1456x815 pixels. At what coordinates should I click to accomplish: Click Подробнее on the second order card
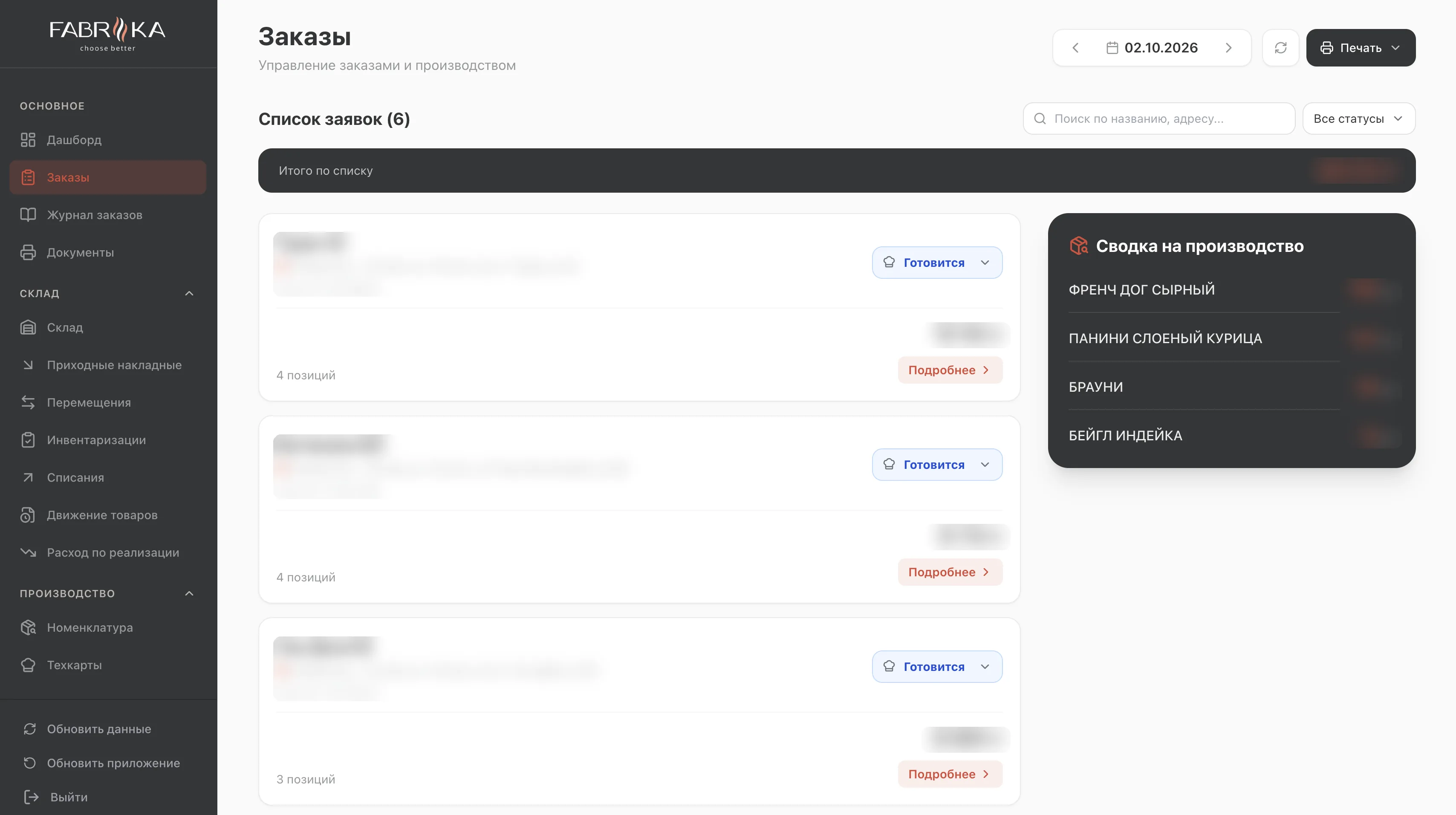click(950, 572)
